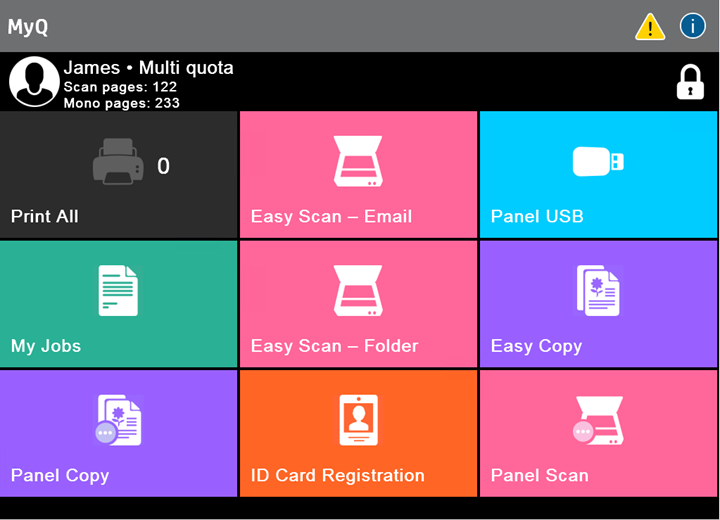Tap the Print All printer tile
The width and height of the screenshot is (720, 520).
(x=118, y=175)
